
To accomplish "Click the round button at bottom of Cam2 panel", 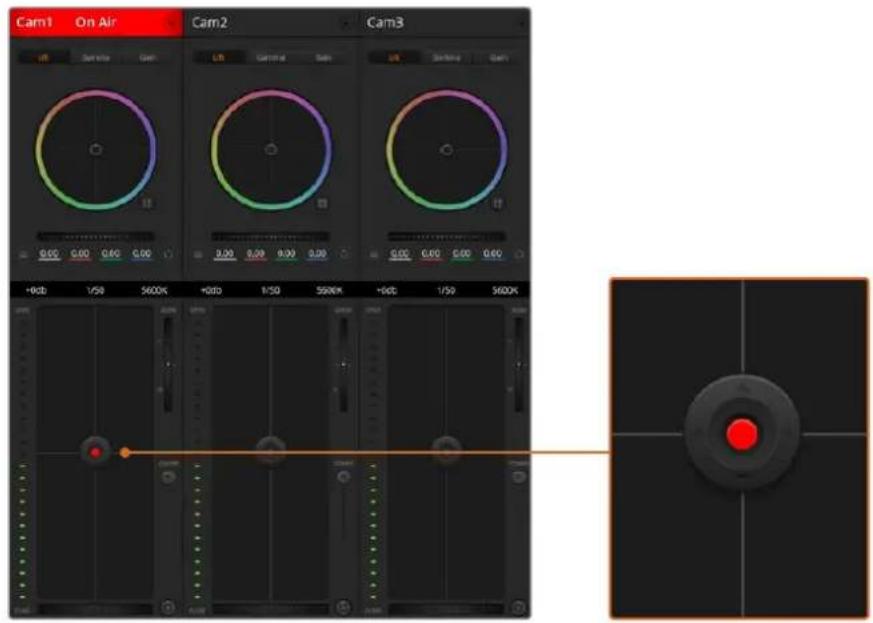I will tap(344, 607).
